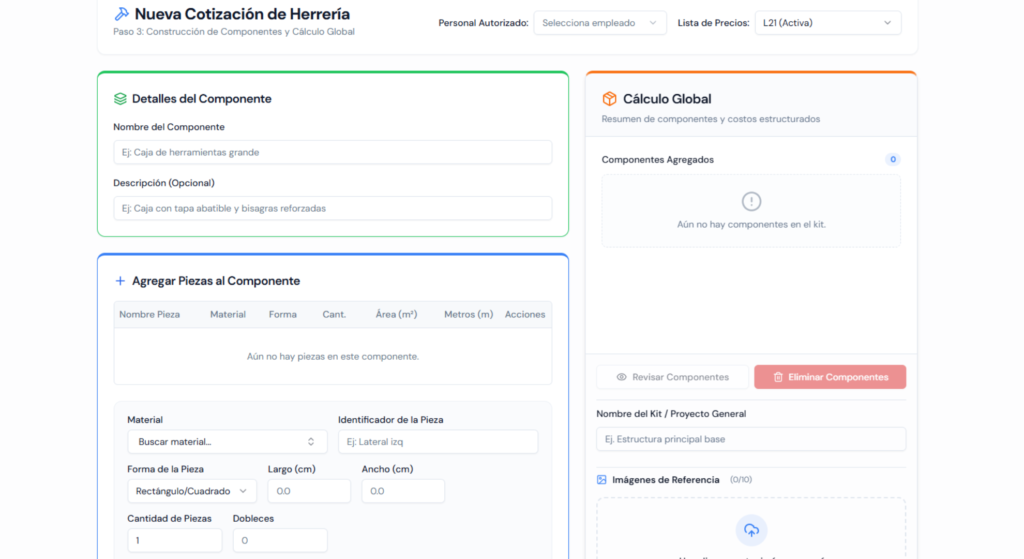Click the exclamation icon in empty components box

(x=752, y=201)
